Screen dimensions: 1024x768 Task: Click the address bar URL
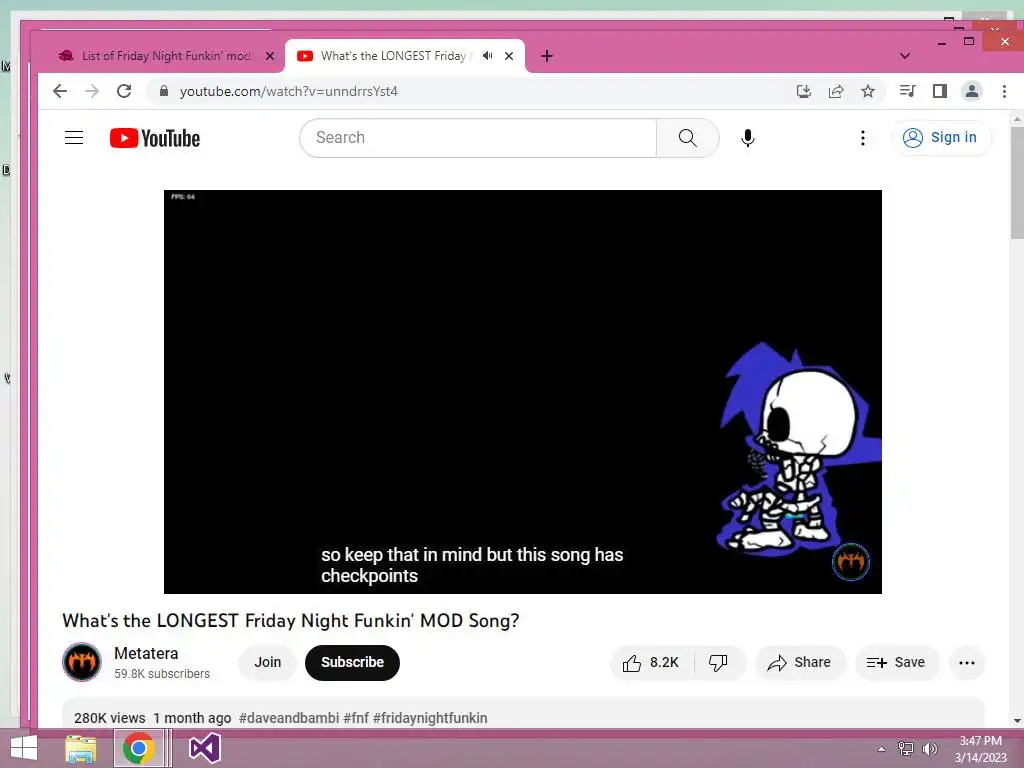pos(289,91)
